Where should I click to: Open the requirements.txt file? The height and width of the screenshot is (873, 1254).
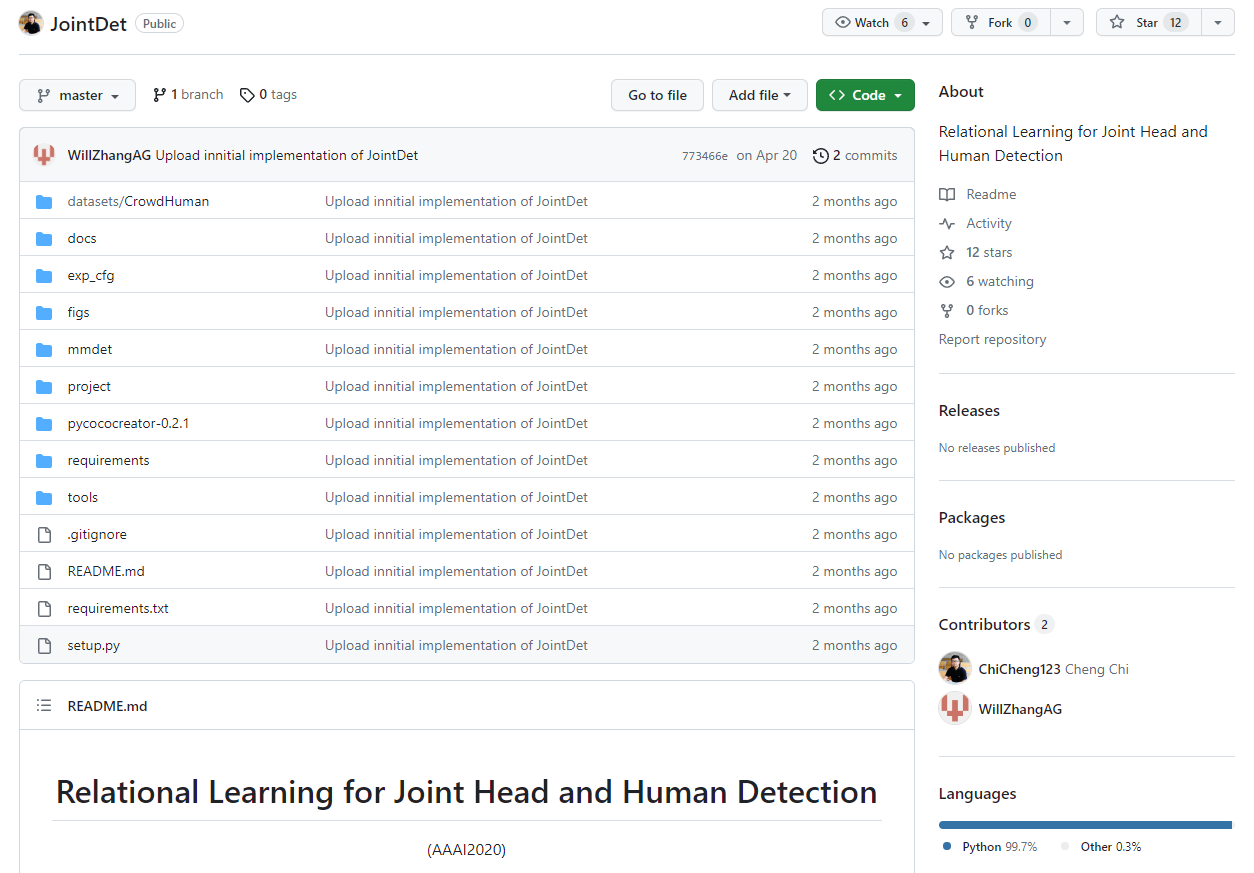click(x=118, y=608)
